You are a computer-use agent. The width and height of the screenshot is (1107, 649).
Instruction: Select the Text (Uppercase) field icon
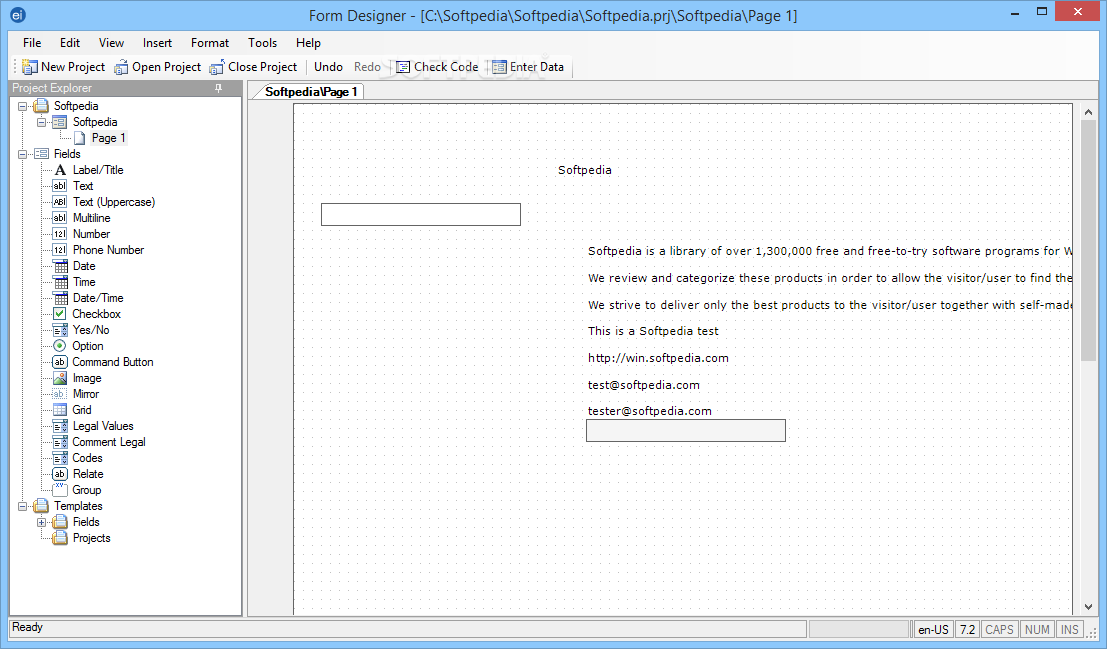click(60, 202)
